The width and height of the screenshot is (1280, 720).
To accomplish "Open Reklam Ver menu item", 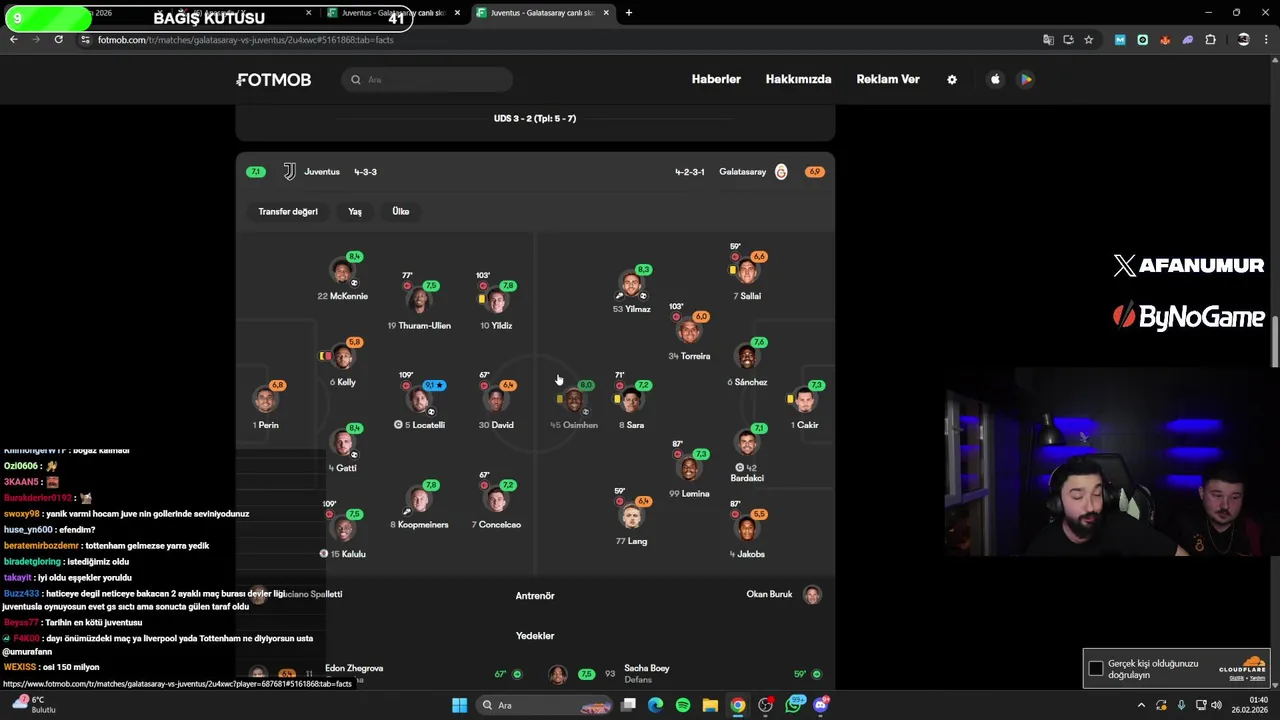I will [888, 79].
